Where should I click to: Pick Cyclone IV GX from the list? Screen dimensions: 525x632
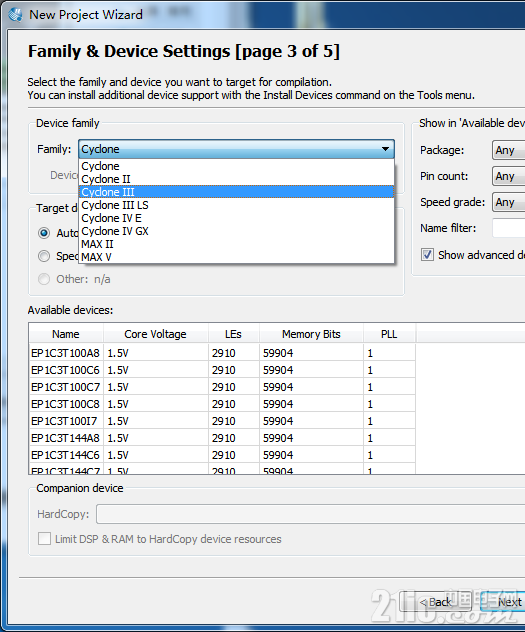tap(236, 231)
